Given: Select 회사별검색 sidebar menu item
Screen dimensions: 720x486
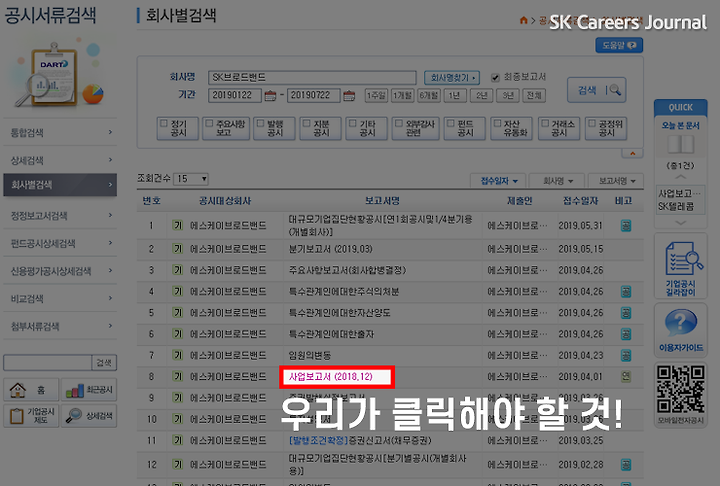Looking at the screenshot, I should pos(60,185).
